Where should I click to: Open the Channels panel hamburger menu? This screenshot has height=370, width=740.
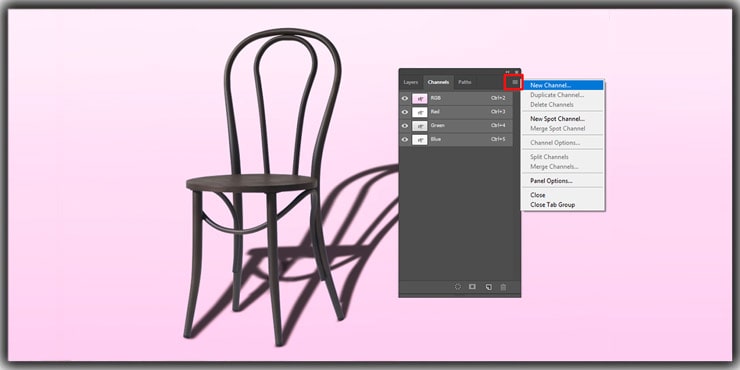(515, 83)
